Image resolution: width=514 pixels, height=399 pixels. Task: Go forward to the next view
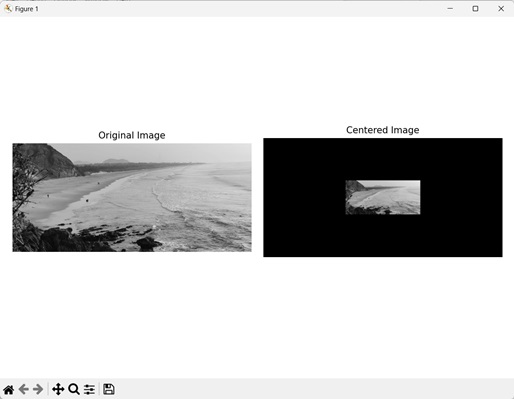[x=38, y=389]
